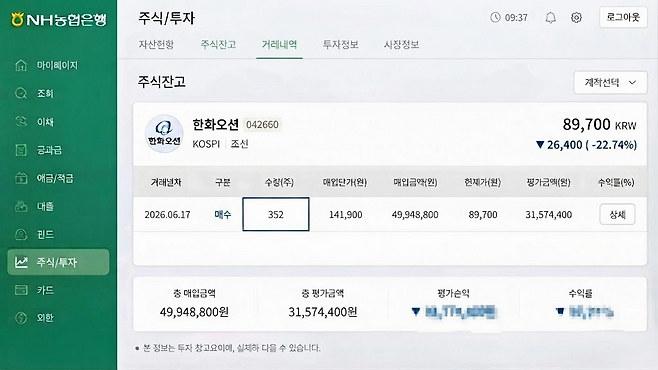This screenshot has width=658, height=370.
Task: Open settings gear icon in header
Action: coord(577,18)
